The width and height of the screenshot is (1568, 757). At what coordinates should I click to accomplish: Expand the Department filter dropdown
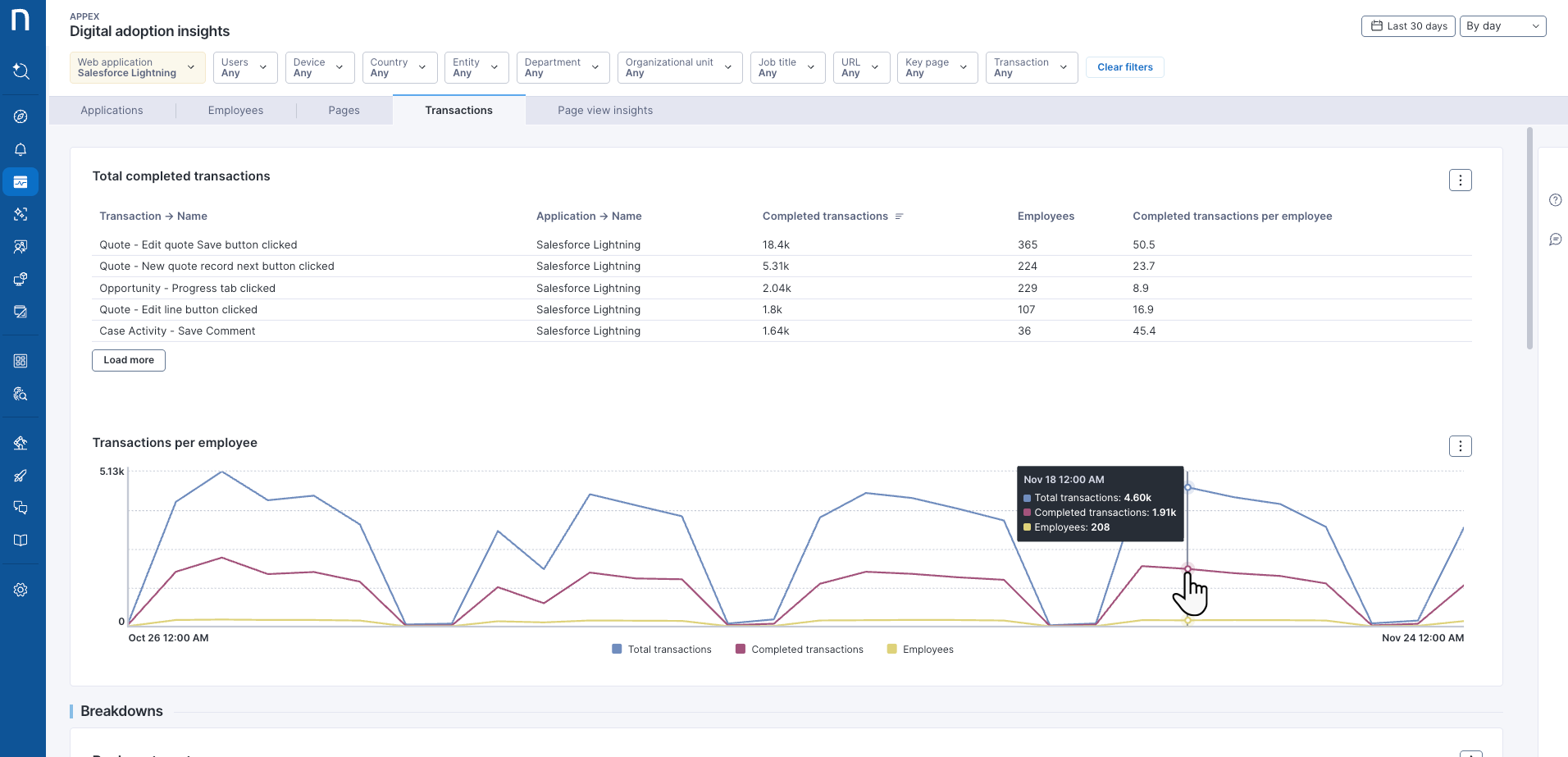click(563, 67)
